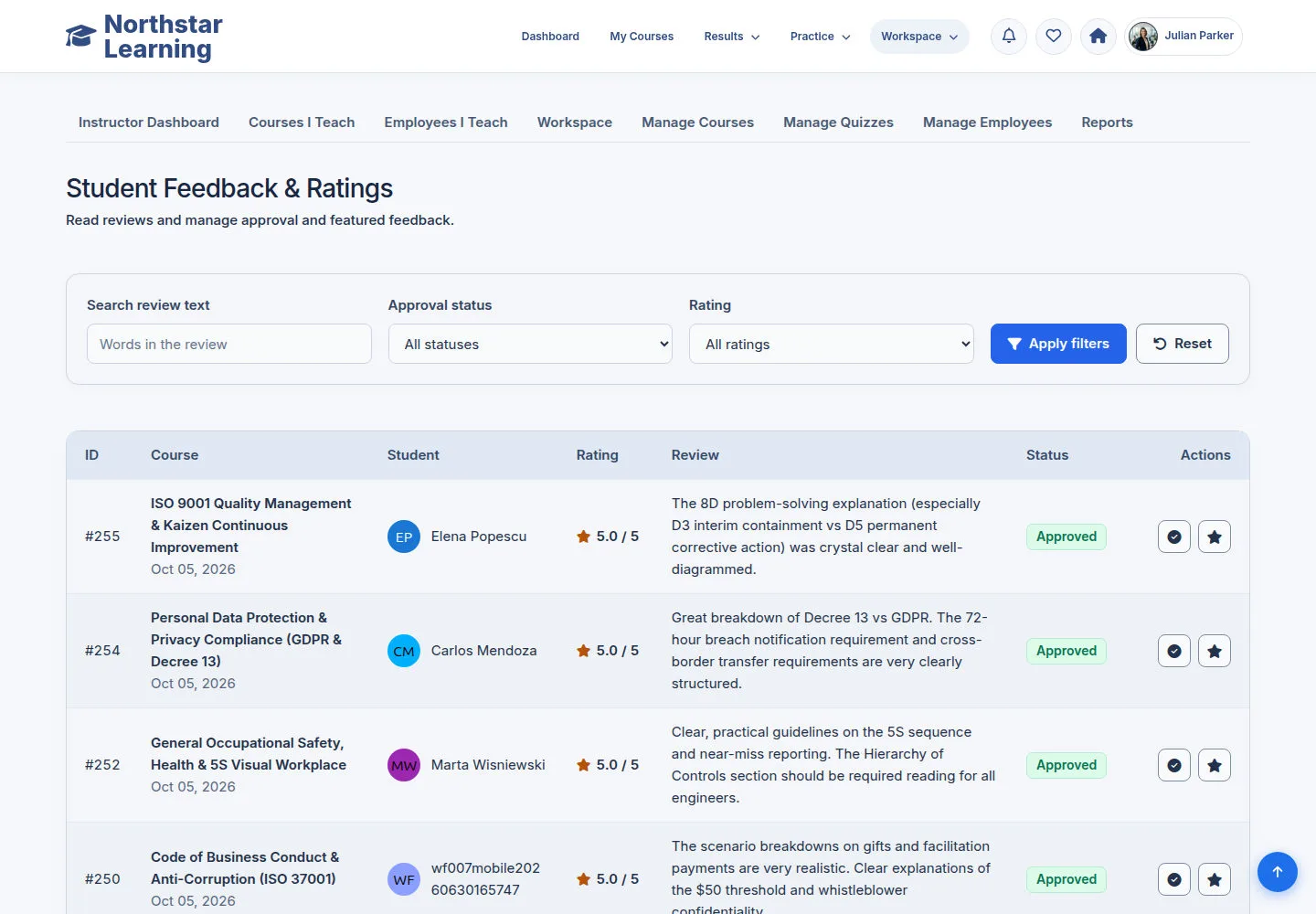This screenshot has height=914, width=1316.
Task: Click the home icon in header
Action: pos(1098,37)
